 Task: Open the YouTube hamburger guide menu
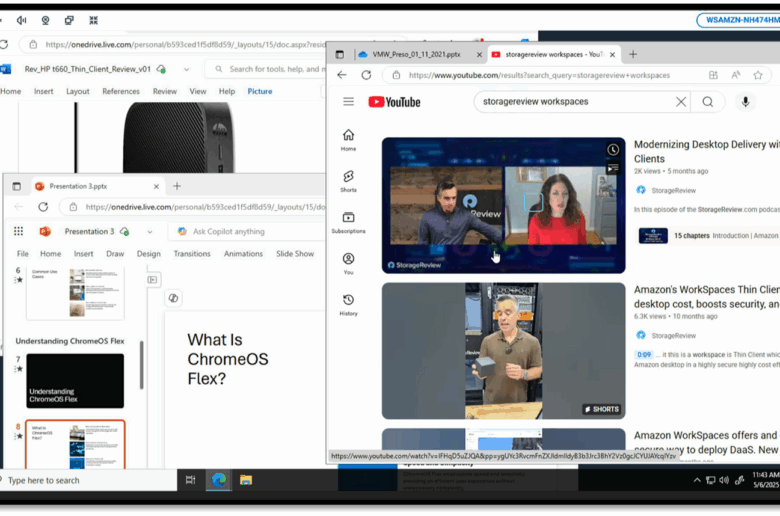pos(348,102)
